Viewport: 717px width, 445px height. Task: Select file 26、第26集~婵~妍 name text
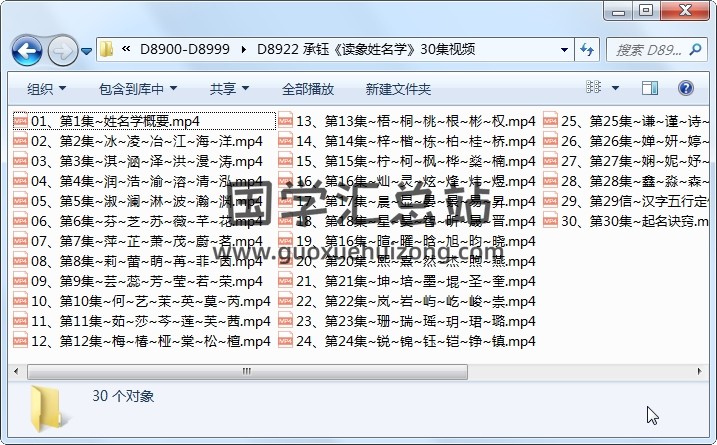tap(635, 141)
